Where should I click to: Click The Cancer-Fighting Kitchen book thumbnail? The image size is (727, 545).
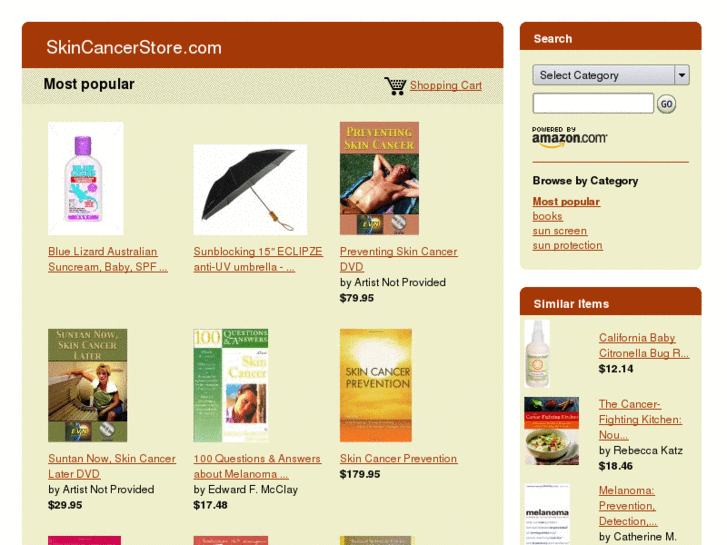pos(552,431)
